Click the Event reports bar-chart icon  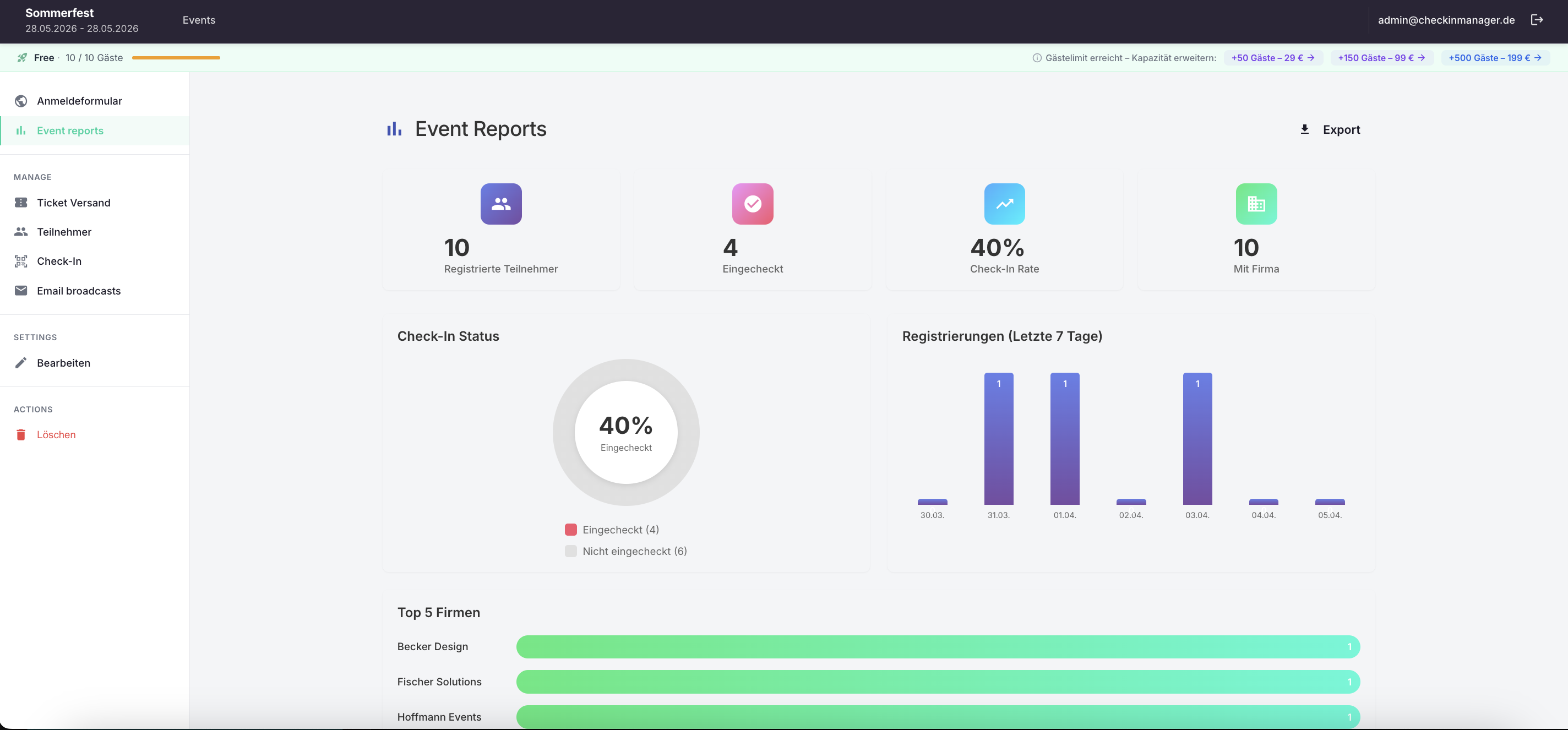[x=21, y=130]
